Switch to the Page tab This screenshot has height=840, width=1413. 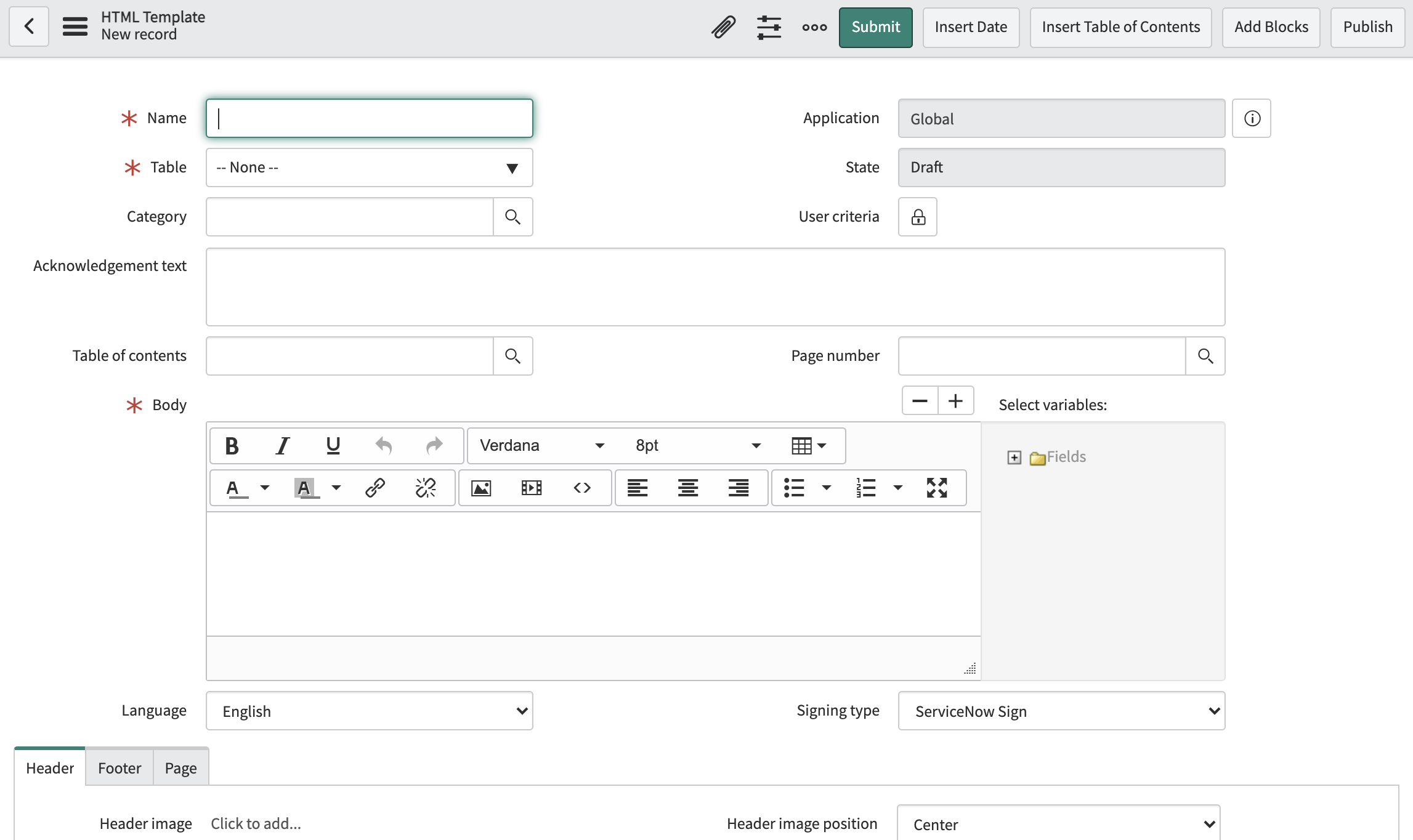point(180,768)
